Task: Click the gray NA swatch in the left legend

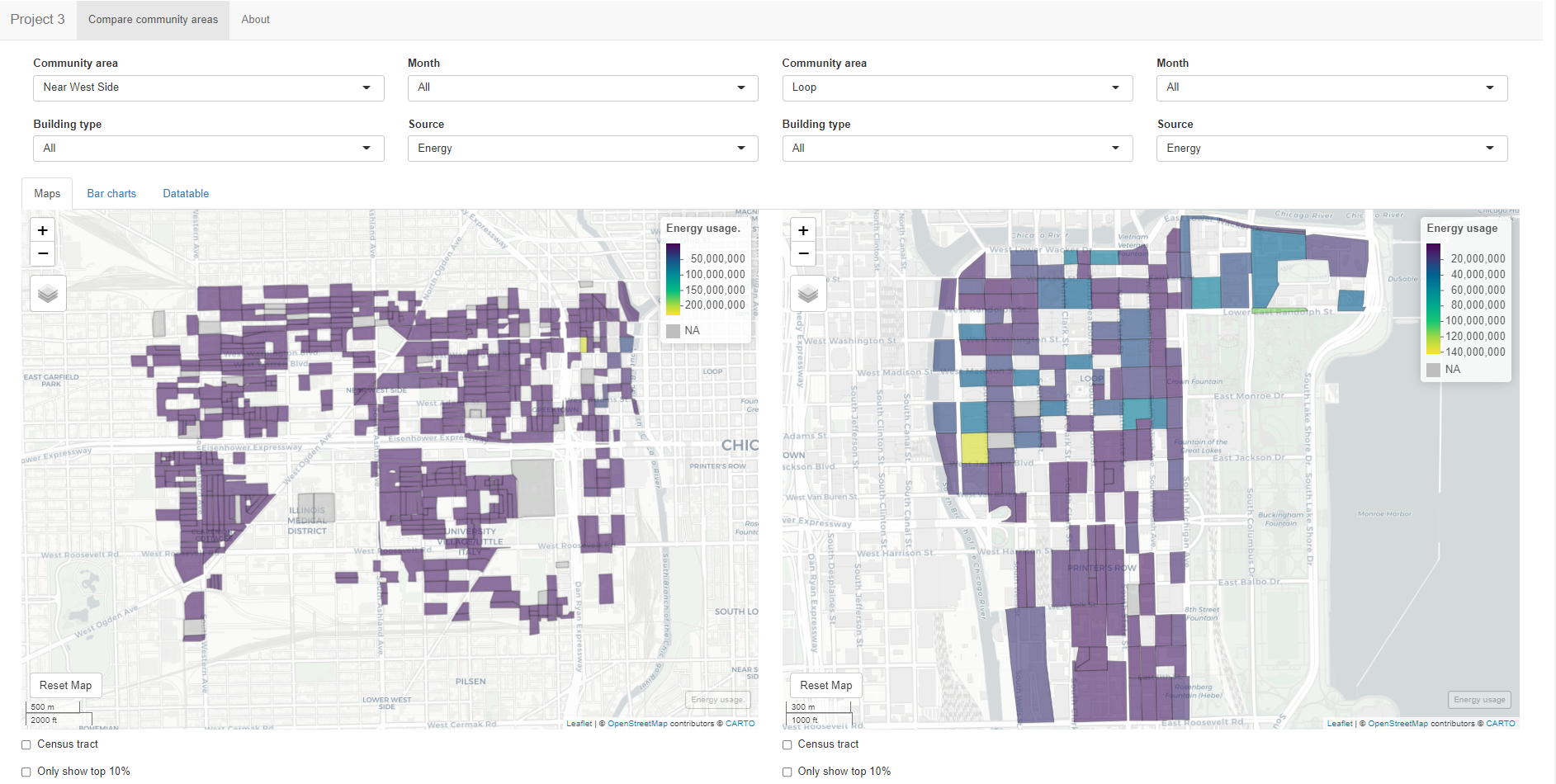Action: pyautogui.click(x=674, y=331)
